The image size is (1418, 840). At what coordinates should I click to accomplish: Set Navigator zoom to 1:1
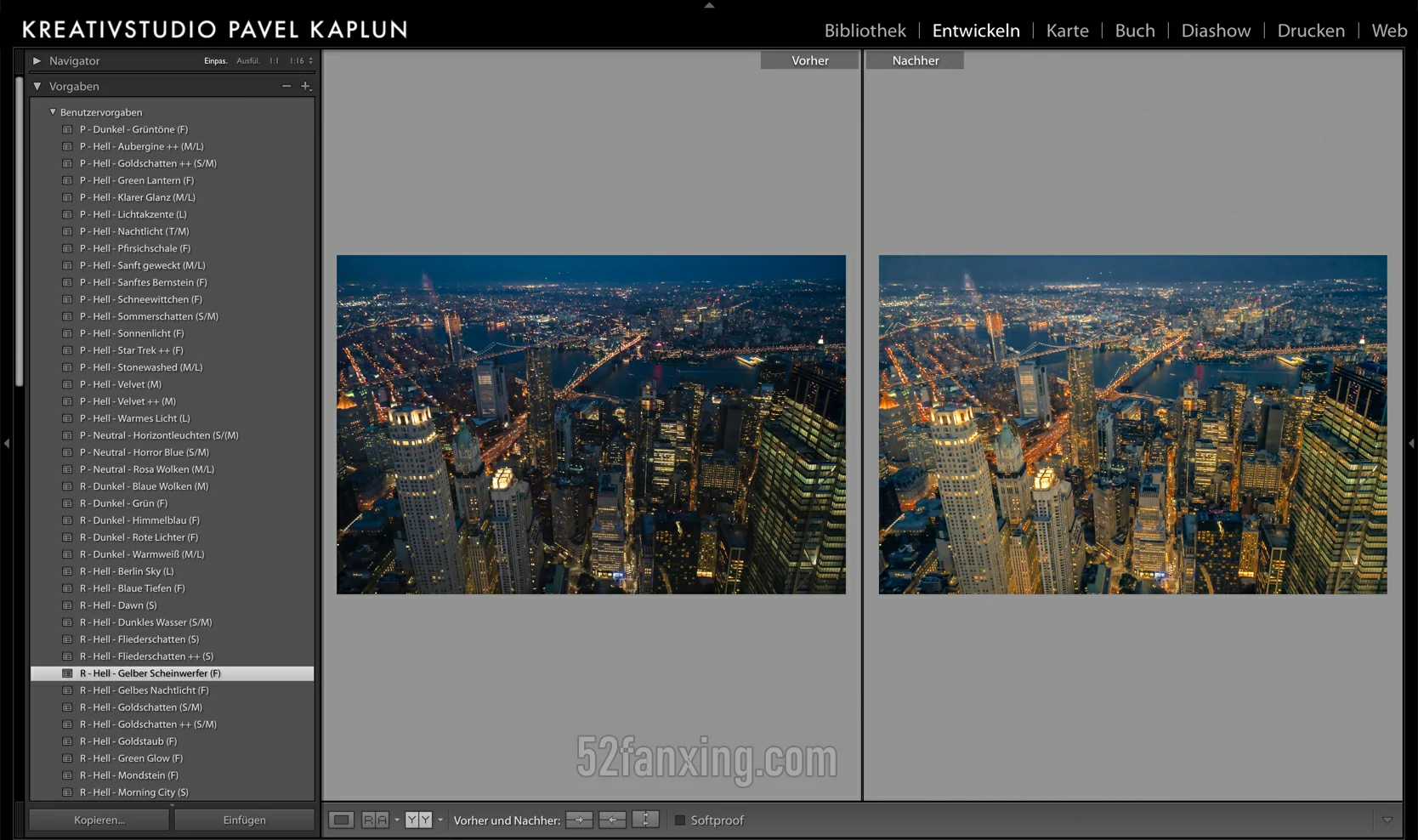click(274, 60)
